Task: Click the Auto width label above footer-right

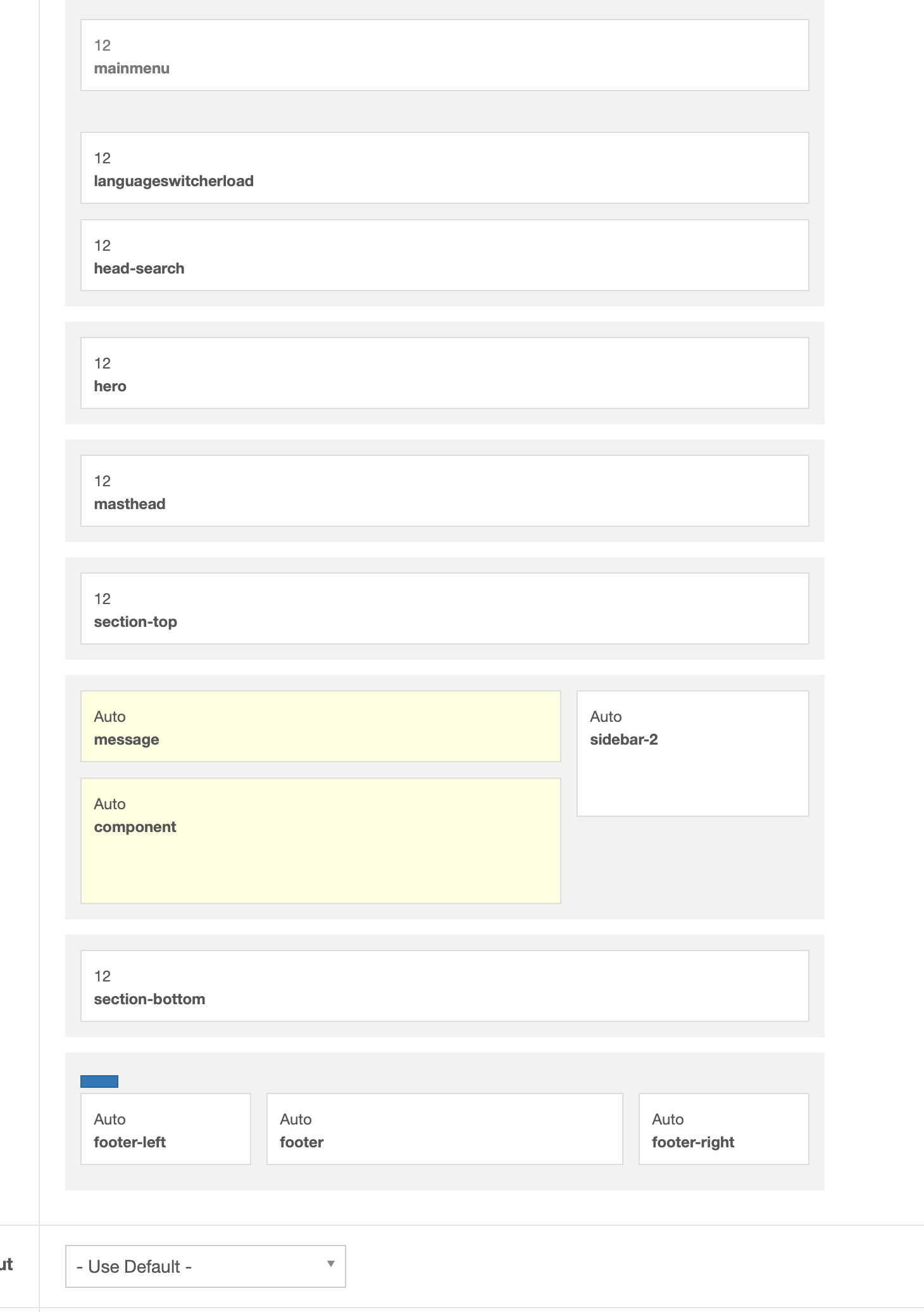Action: pos(668,1120)
